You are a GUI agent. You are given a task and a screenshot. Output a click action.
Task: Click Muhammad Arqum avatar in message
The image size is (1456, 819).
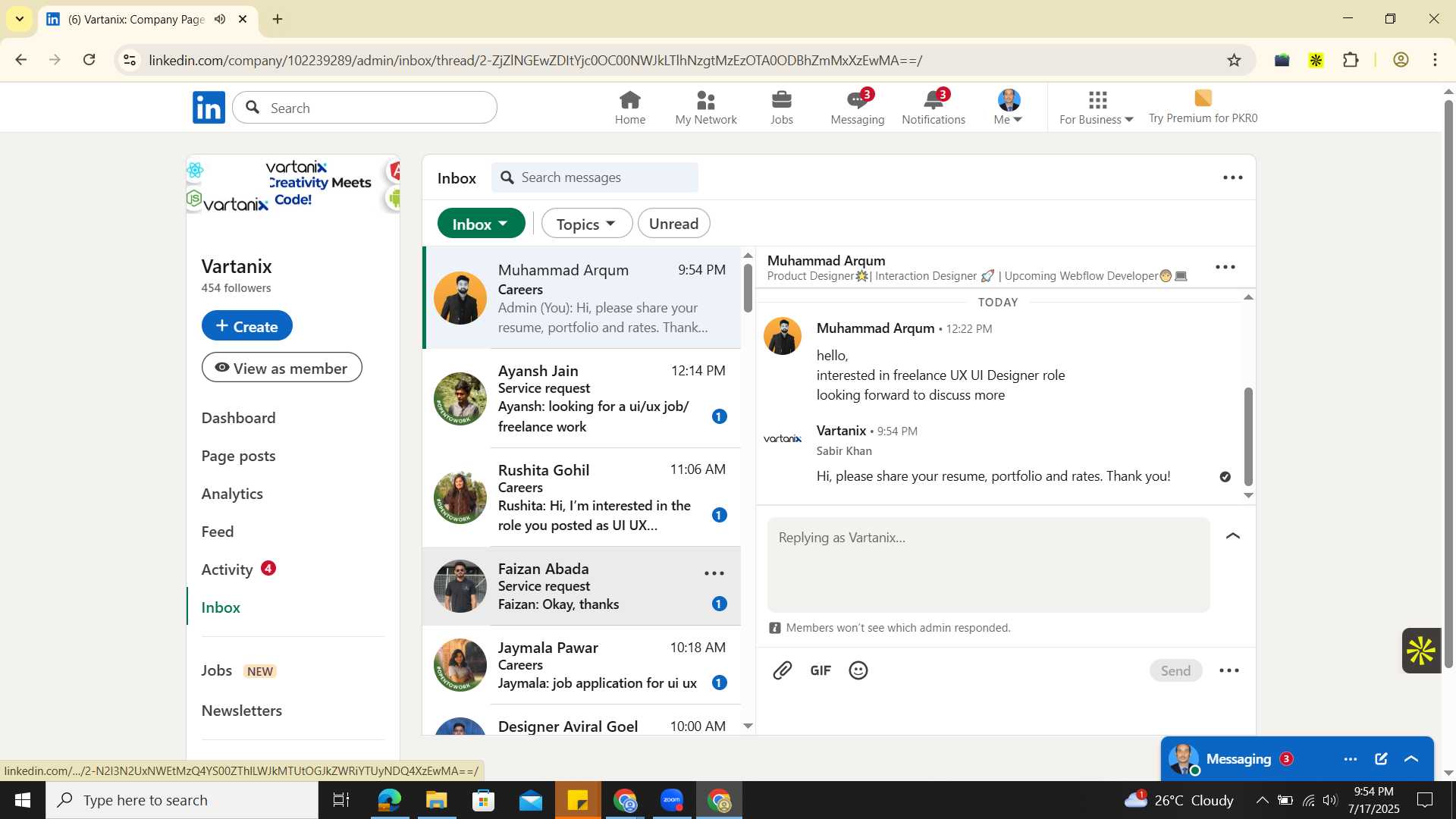click(783, 336)
